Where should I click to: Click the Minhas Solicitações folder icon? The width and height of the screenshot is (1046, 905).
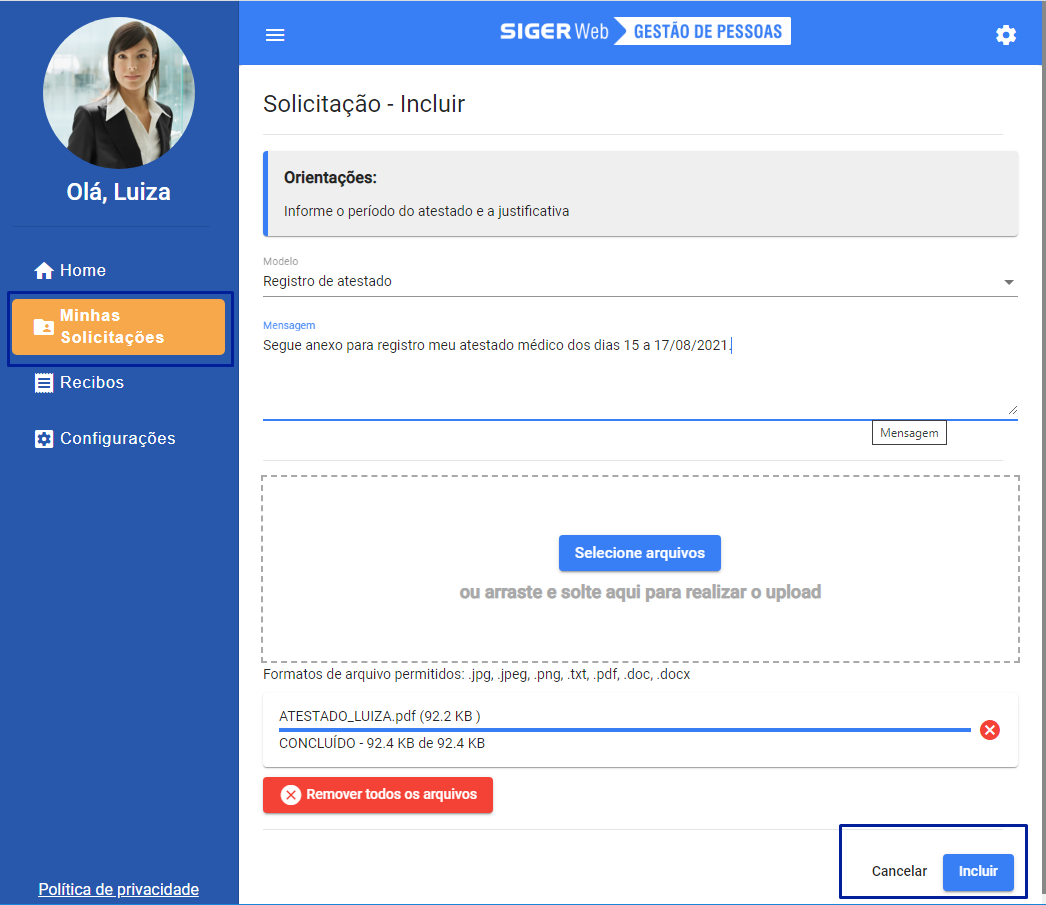point(44,327)
